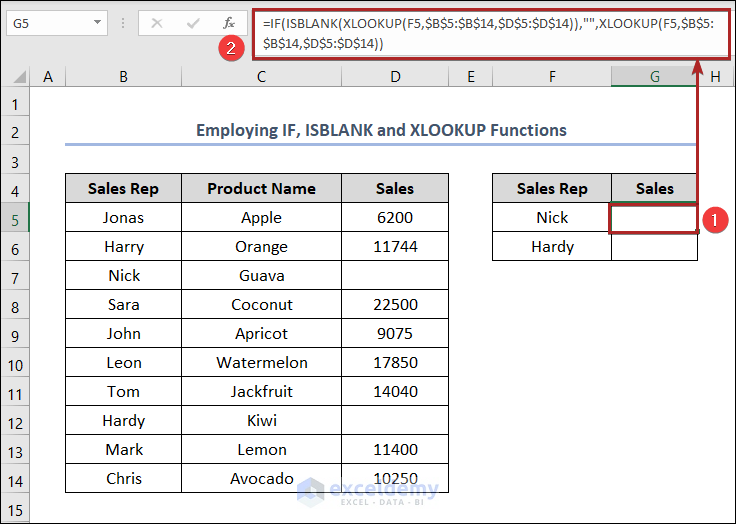Screen dimensions: 736x524
Task: Click the title text Employing IF, ISBLANK and XLOOKUP
Action: tap(381, 130)
